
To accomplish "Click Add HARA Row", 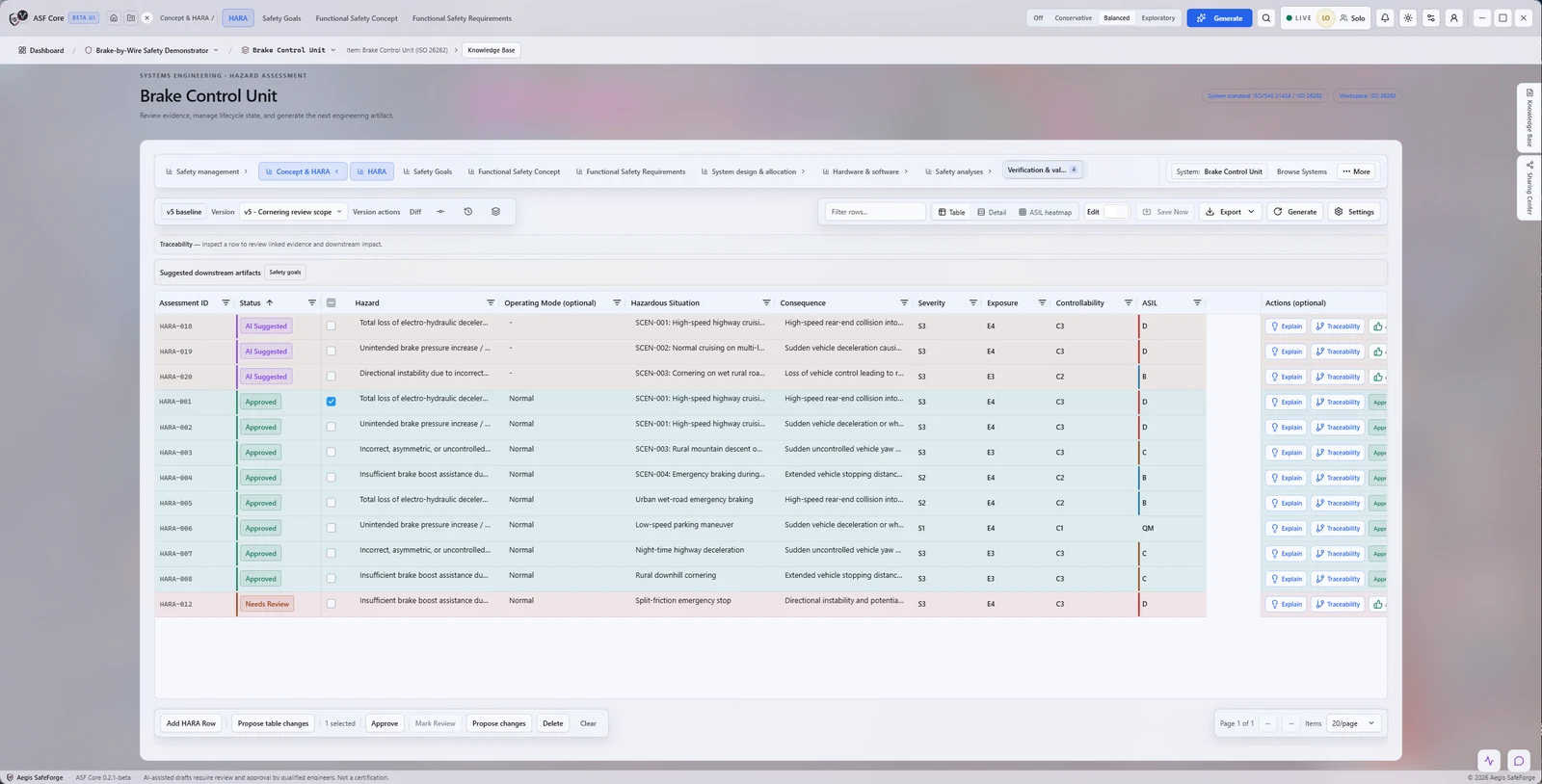I will (x=191, y=723).
